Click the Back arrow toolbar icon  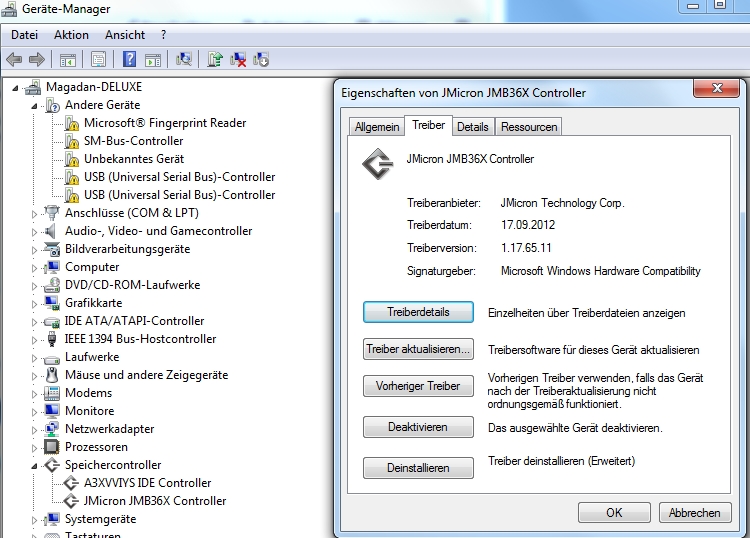(x=14, y=60)
